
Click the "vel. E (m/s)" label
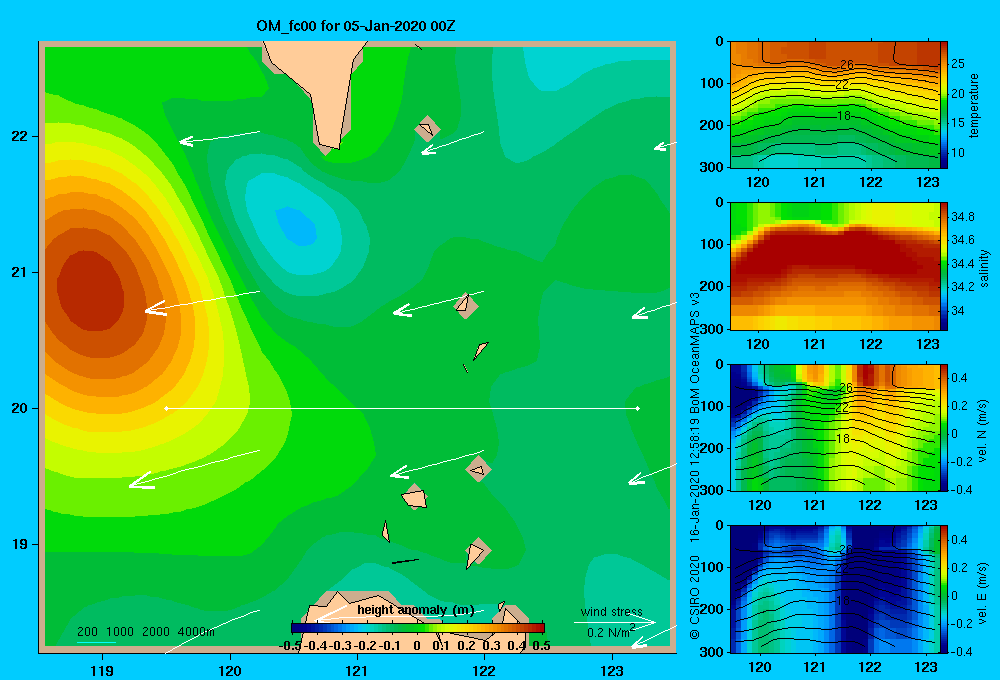(x=983, y=592)
